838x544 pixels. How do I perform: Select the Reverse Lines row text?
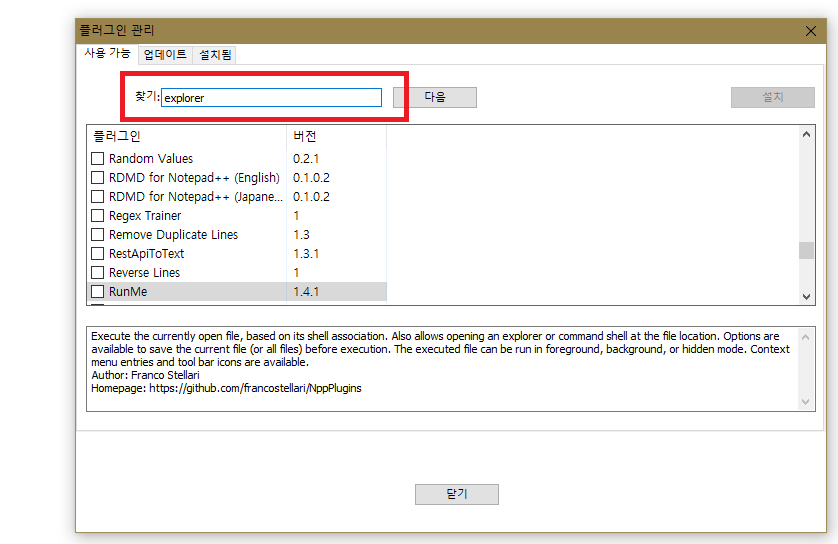144,273
